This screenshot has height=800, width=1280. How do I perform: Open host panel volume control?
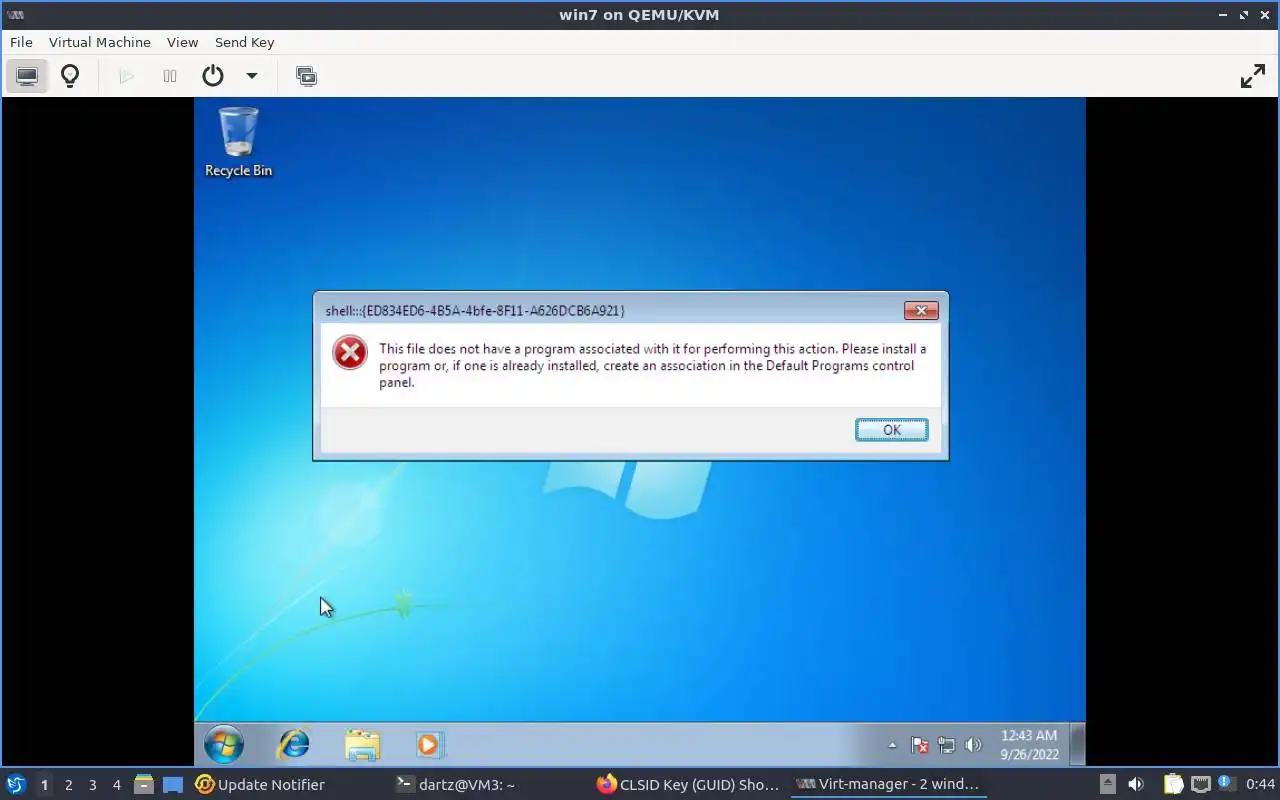tap(1135, 785)
